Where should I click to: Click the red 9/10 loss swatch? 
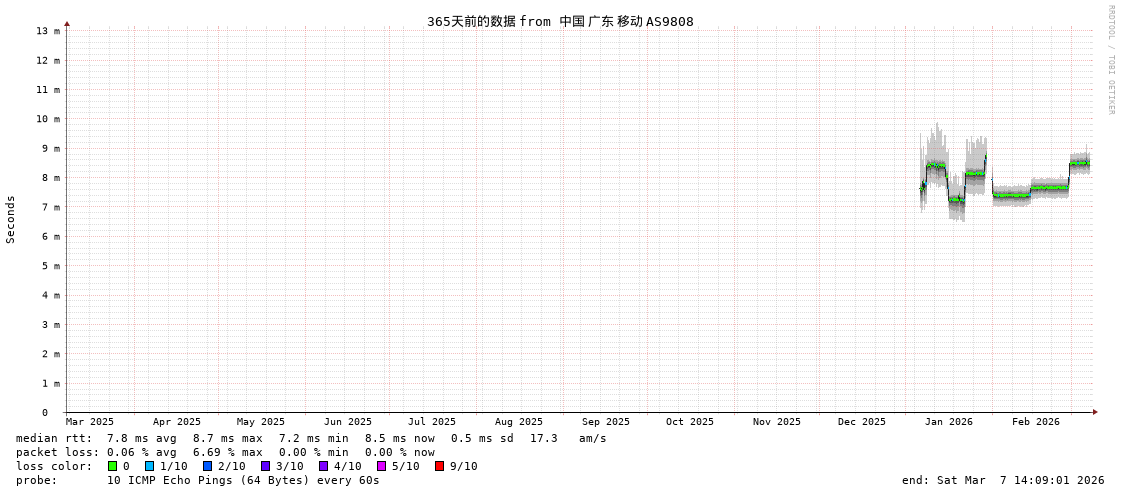click(x=440, y=466)
